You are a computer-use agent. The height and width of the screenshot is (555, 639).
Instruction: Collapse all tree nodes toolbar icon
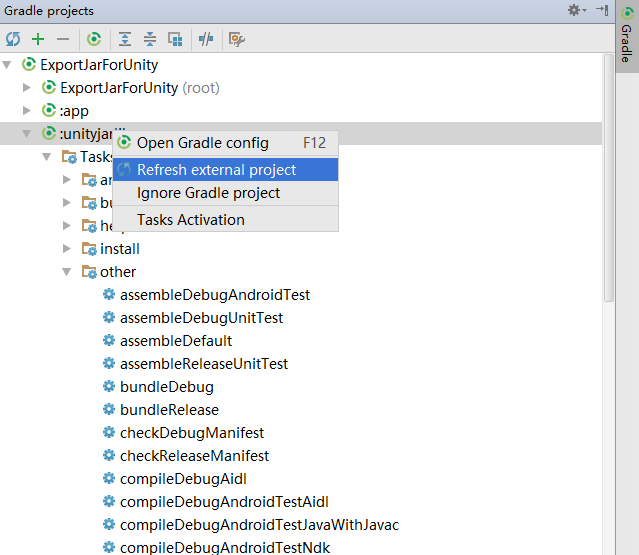tap(150, 39)
